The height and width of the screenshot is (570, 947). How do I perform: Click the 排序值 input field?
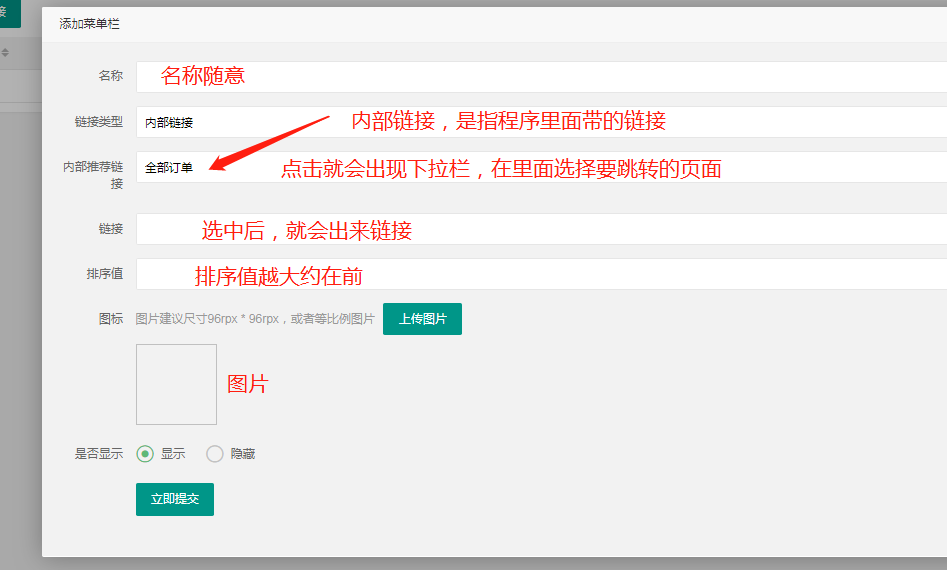(x=541, y=274)
